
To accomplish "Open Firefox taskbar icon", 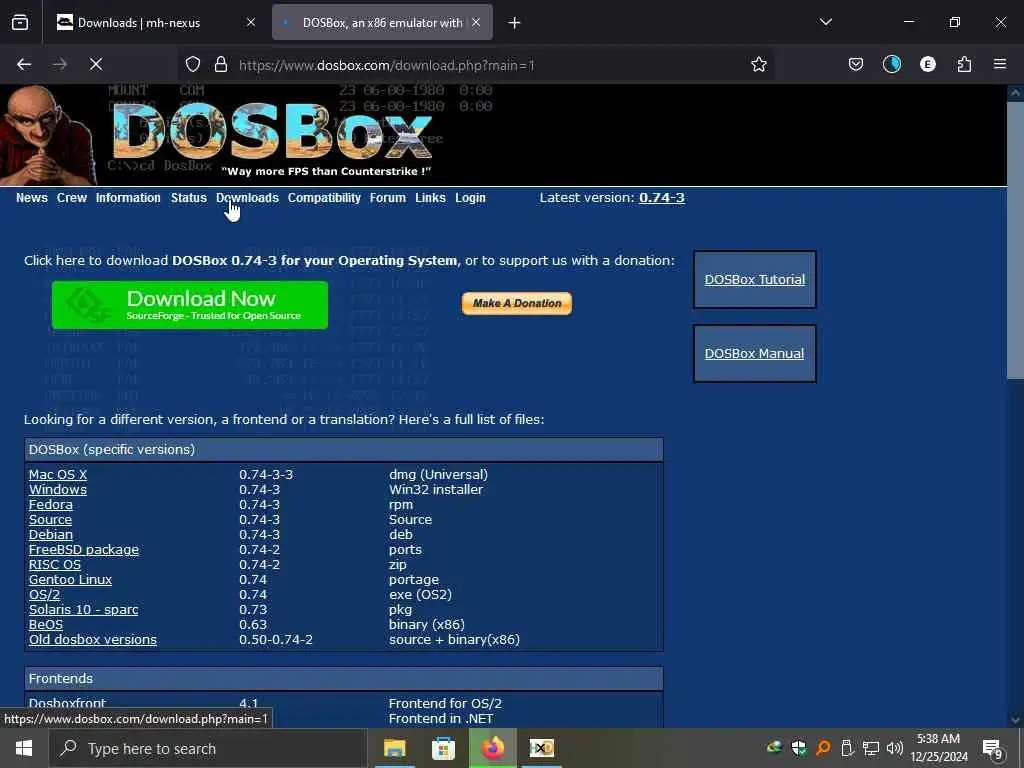I will (493, 748).
